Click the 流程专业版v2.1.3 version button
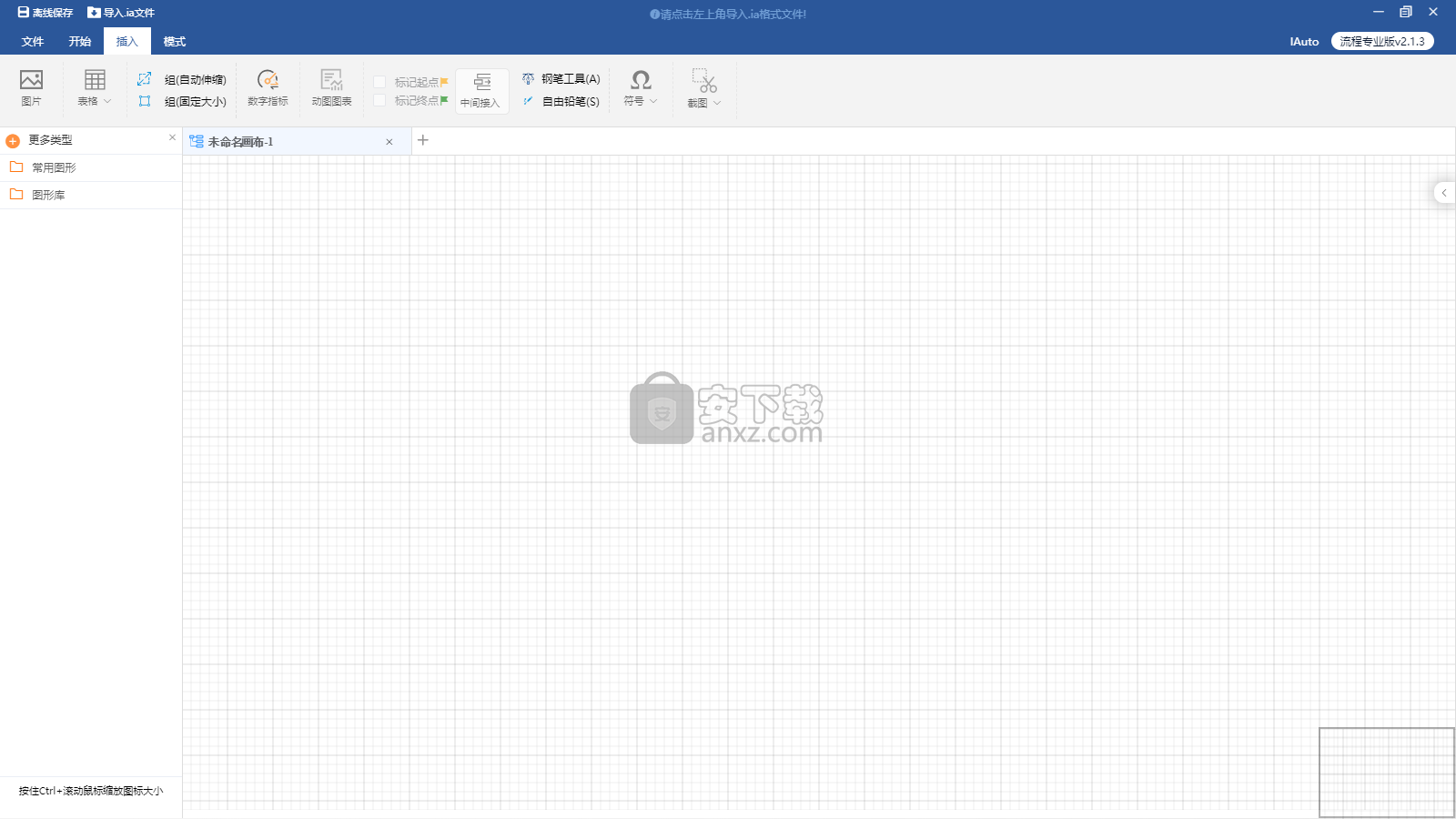The height and width of the screenshot is (819, 1456). (x=1382, y=42)
